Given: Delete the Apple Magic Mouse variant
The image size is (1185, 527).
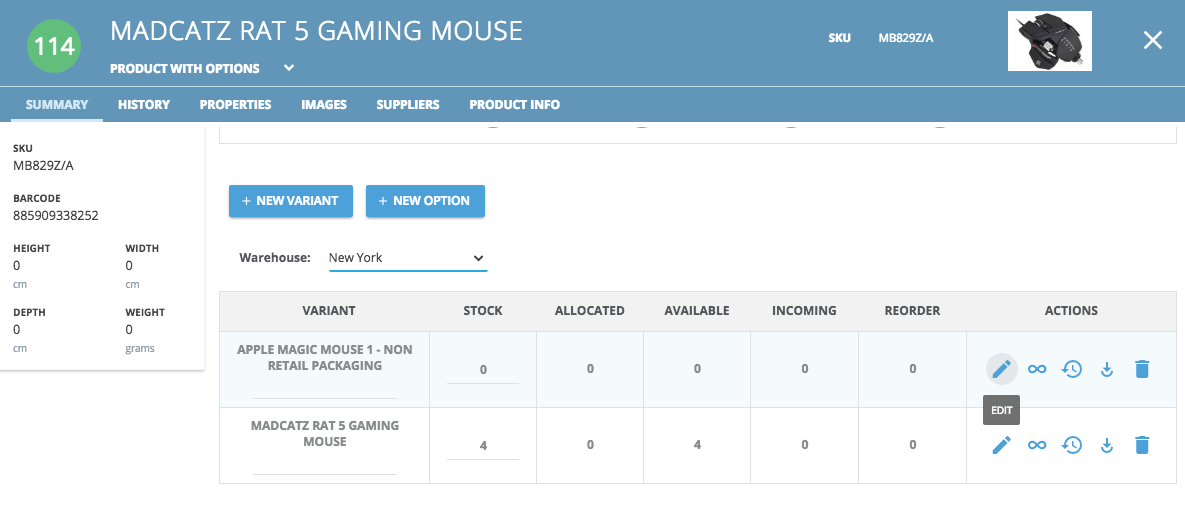Looking at the screenshot, I should [1142, 369].
